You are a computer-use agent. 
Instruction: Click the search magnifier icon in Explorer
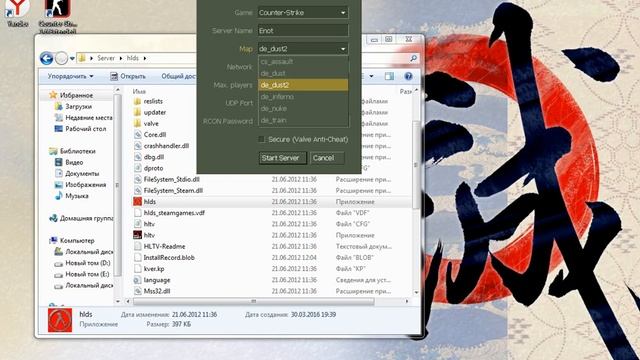click(413, 58)
